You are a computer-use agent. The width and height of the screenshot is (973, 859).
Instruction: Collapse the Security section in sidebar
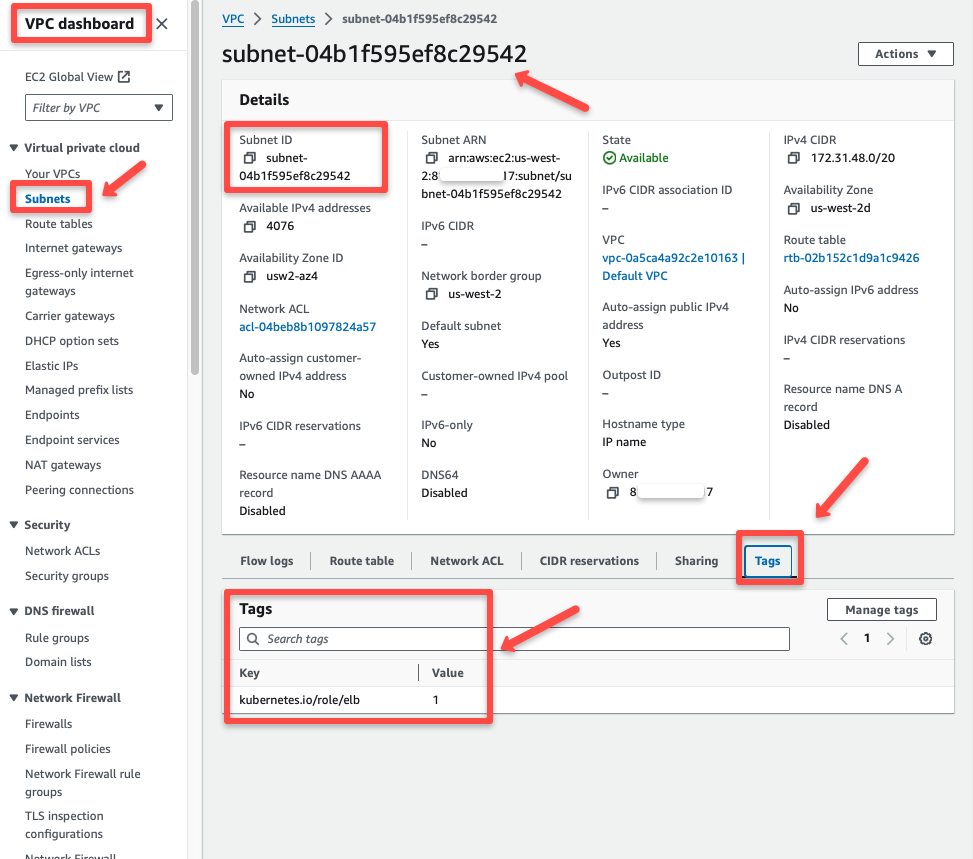tap(47, 524)
